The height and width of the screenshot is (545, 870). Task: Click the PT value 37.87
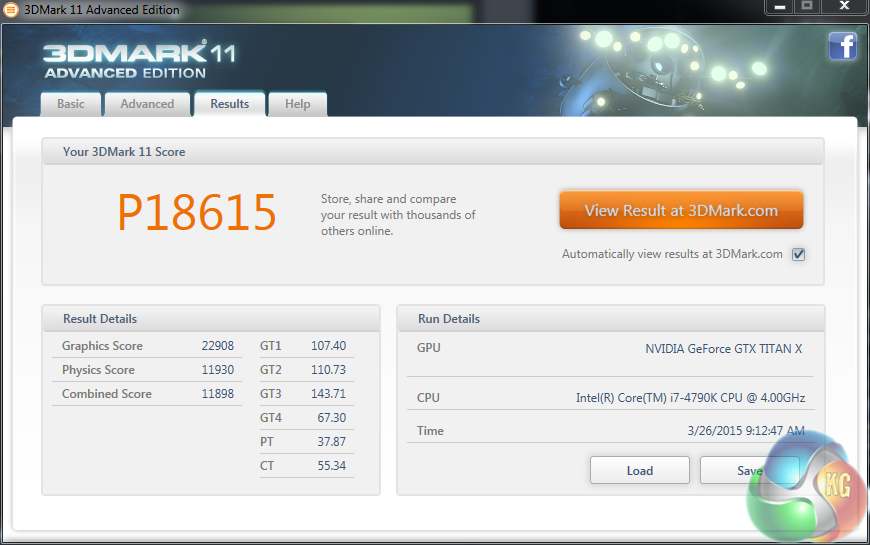(332, 442)
